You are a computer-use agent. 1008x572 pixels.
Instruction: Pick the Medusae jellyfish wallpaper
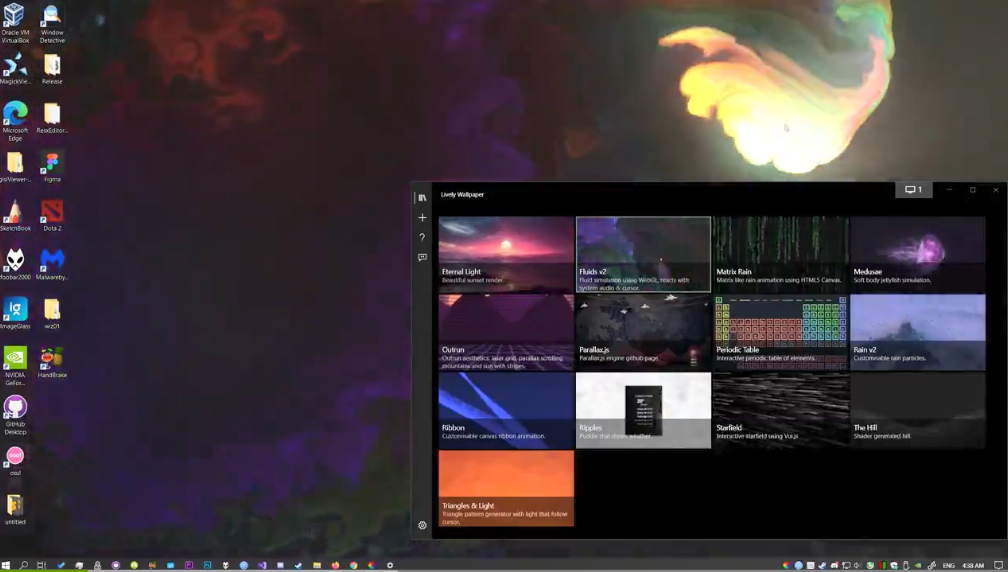point(917,255)
